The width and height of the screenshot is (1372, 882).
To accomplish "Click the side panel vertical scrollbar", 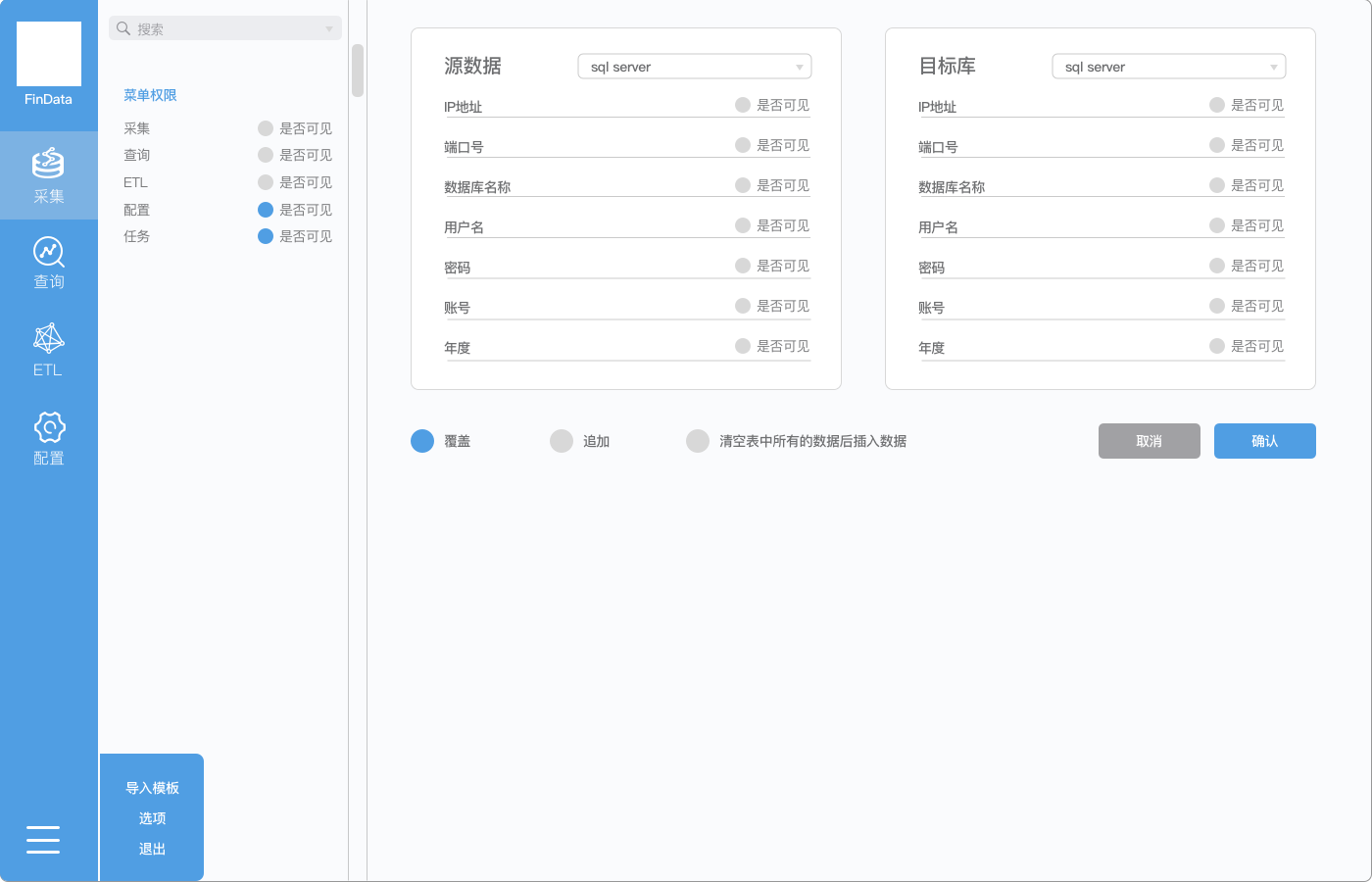I will 358,71.
